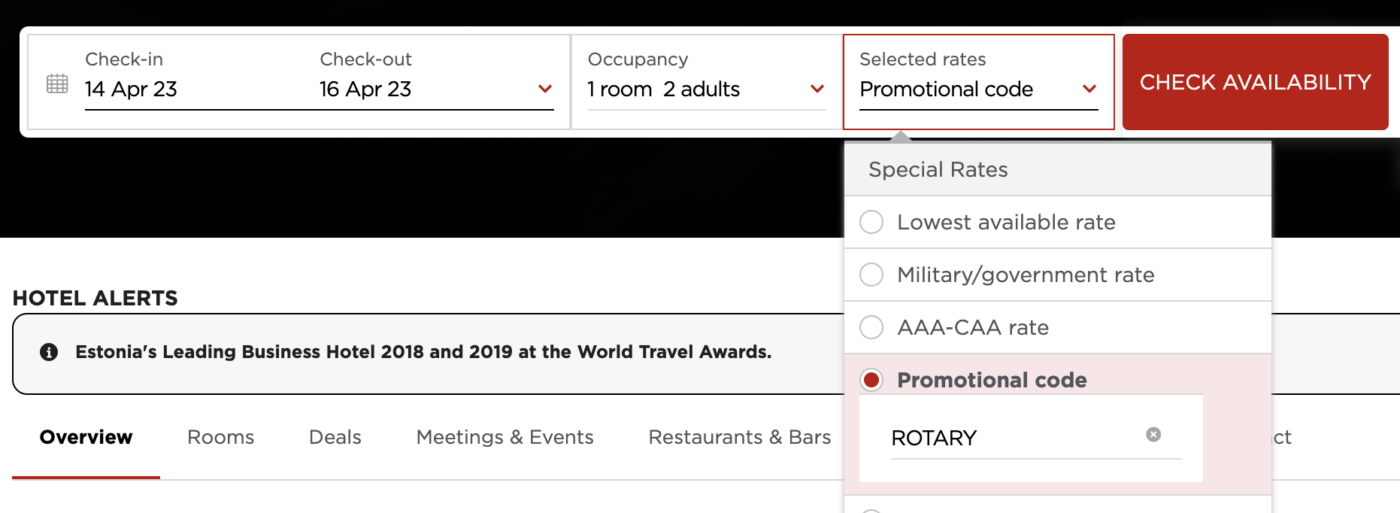The width and height of the screenshot is (1400, 513).
Task: Go to the Meetings & Events tab
Action: click(505, 437)
